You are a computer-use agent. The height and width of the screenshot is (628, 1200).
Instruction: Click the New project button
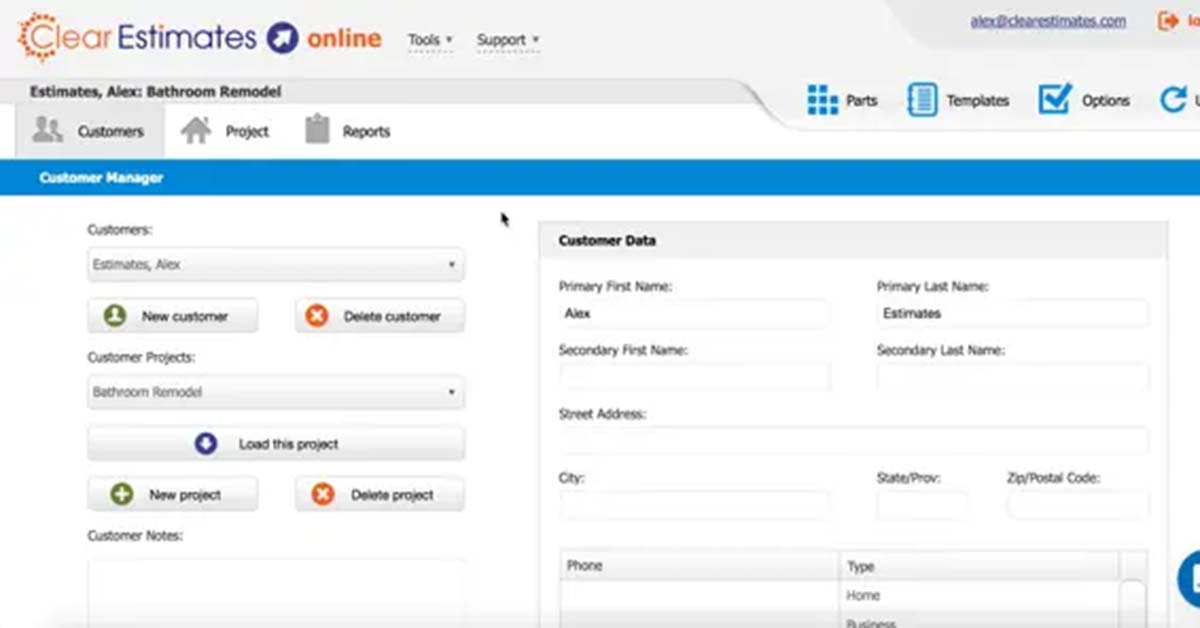pyautogui.click(x=173, y=494)
